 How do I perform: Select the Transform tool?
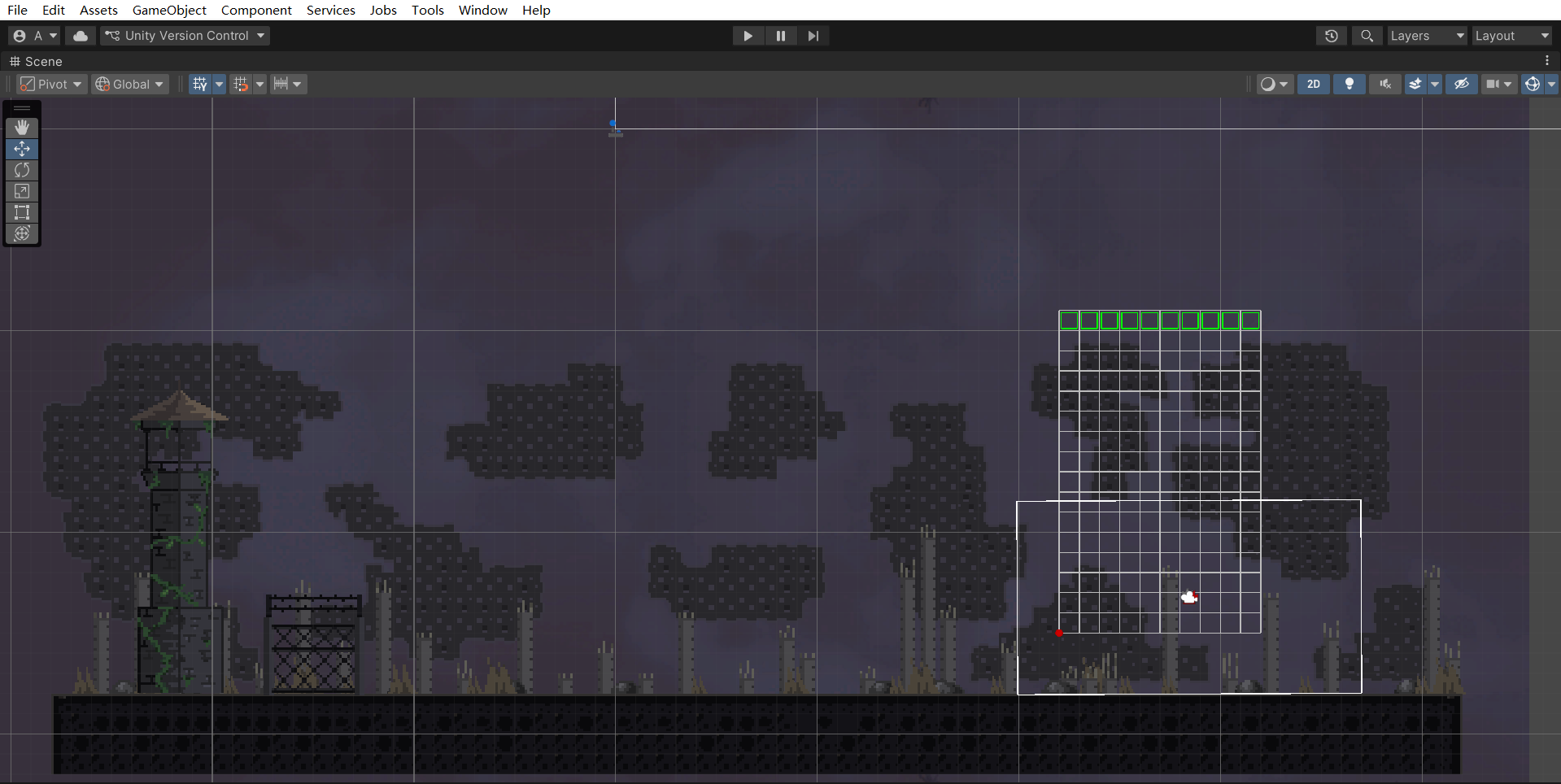[x=22, y=233]
